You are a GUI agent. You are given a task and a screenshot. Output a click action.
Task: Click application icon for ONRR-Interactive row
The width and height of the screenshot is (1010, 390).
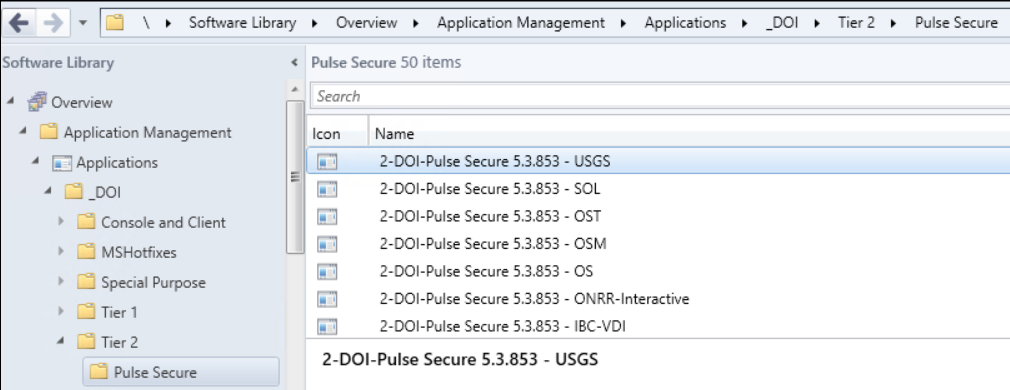tap(327, 300)
